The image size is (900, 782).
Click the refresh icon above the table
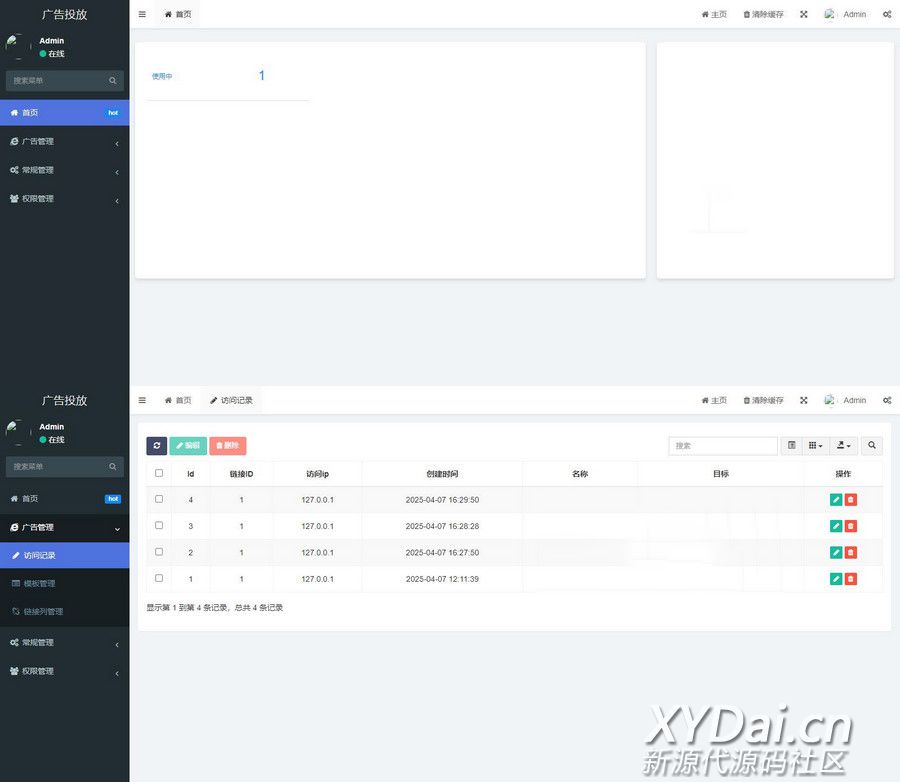click(157, 445)
